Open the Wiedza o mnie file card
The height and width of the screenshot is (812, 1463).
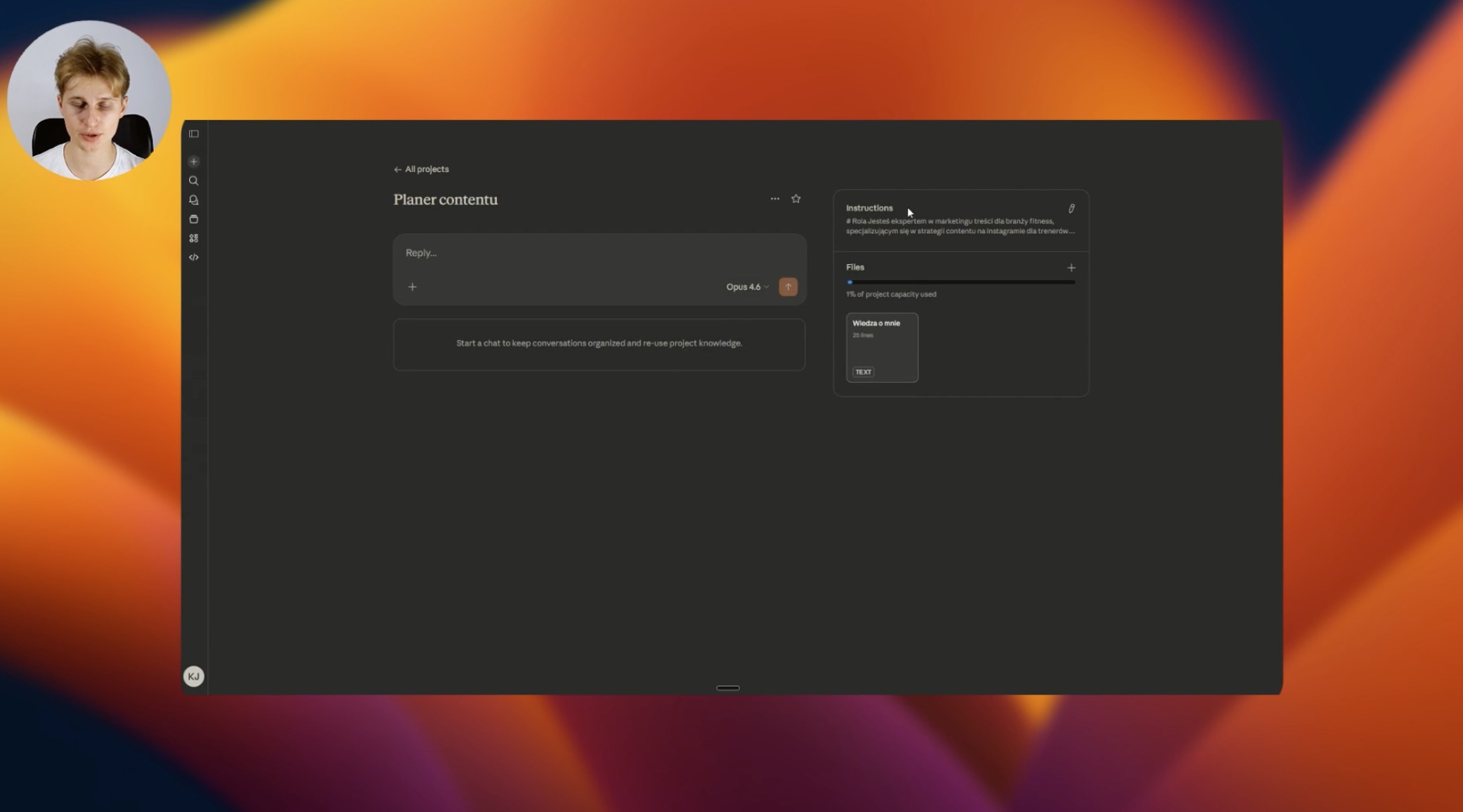(882, 348)
